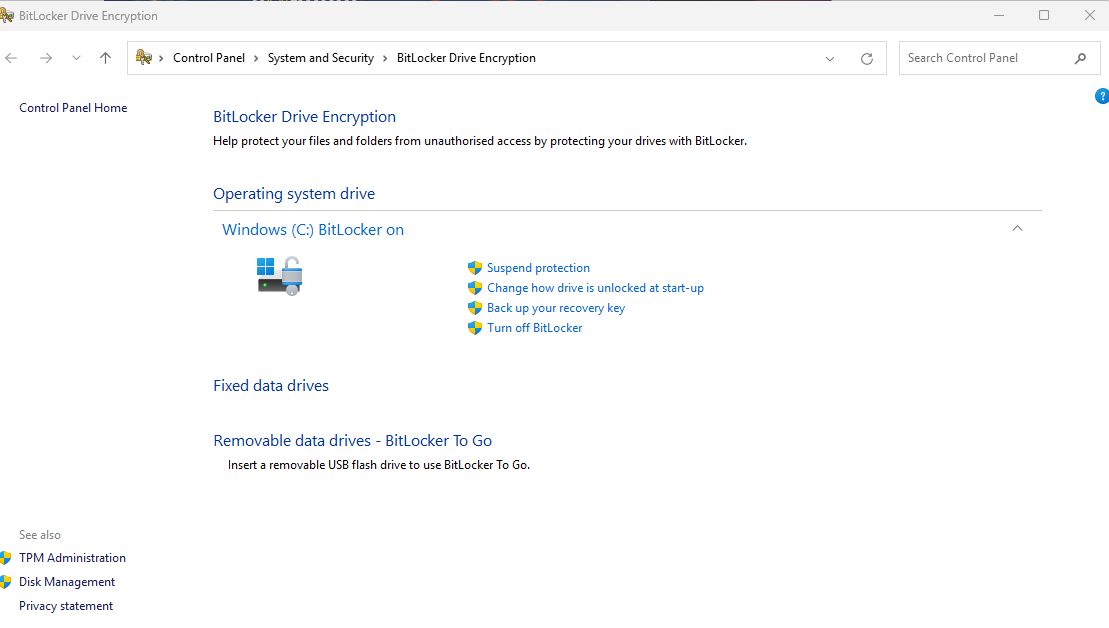Click Turn off BitLocker link
The image size is (1109, 628).
tap(535, 327)
